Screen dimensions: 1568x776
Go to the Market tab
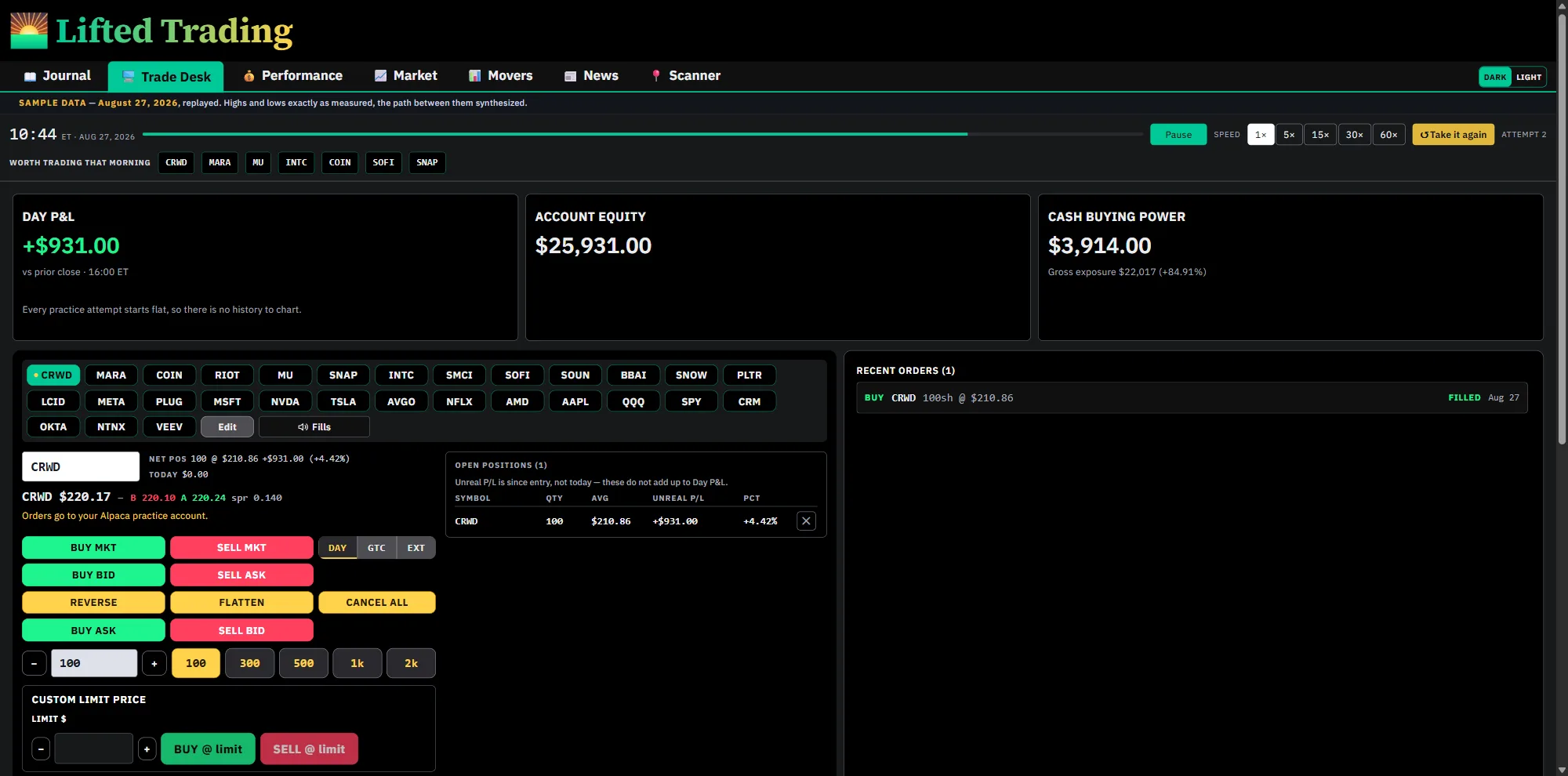(x=405, y=76)
